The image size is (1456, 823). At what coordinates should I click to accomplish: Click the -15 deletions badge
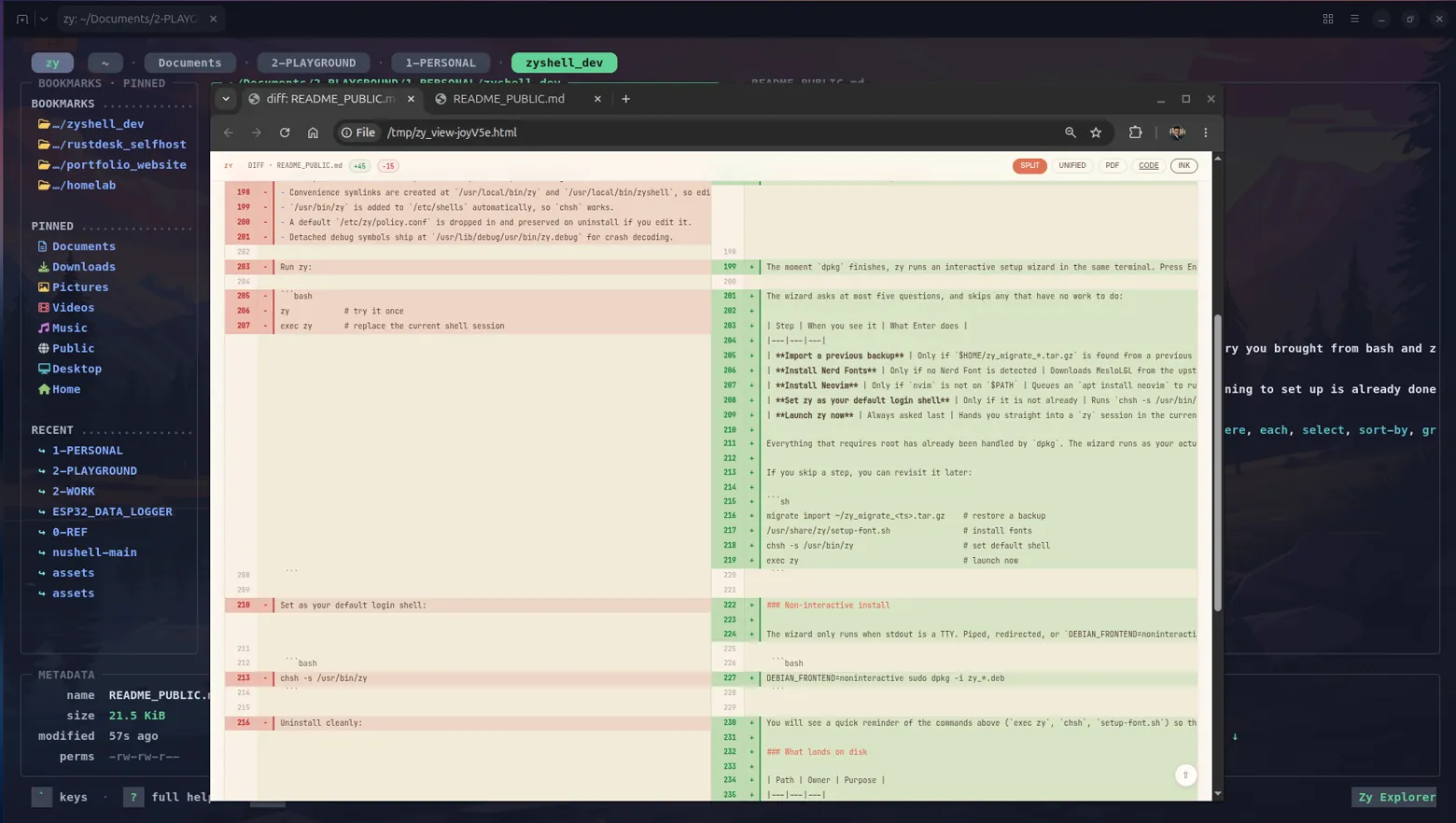pyautogui.click(x=388, y=166)
